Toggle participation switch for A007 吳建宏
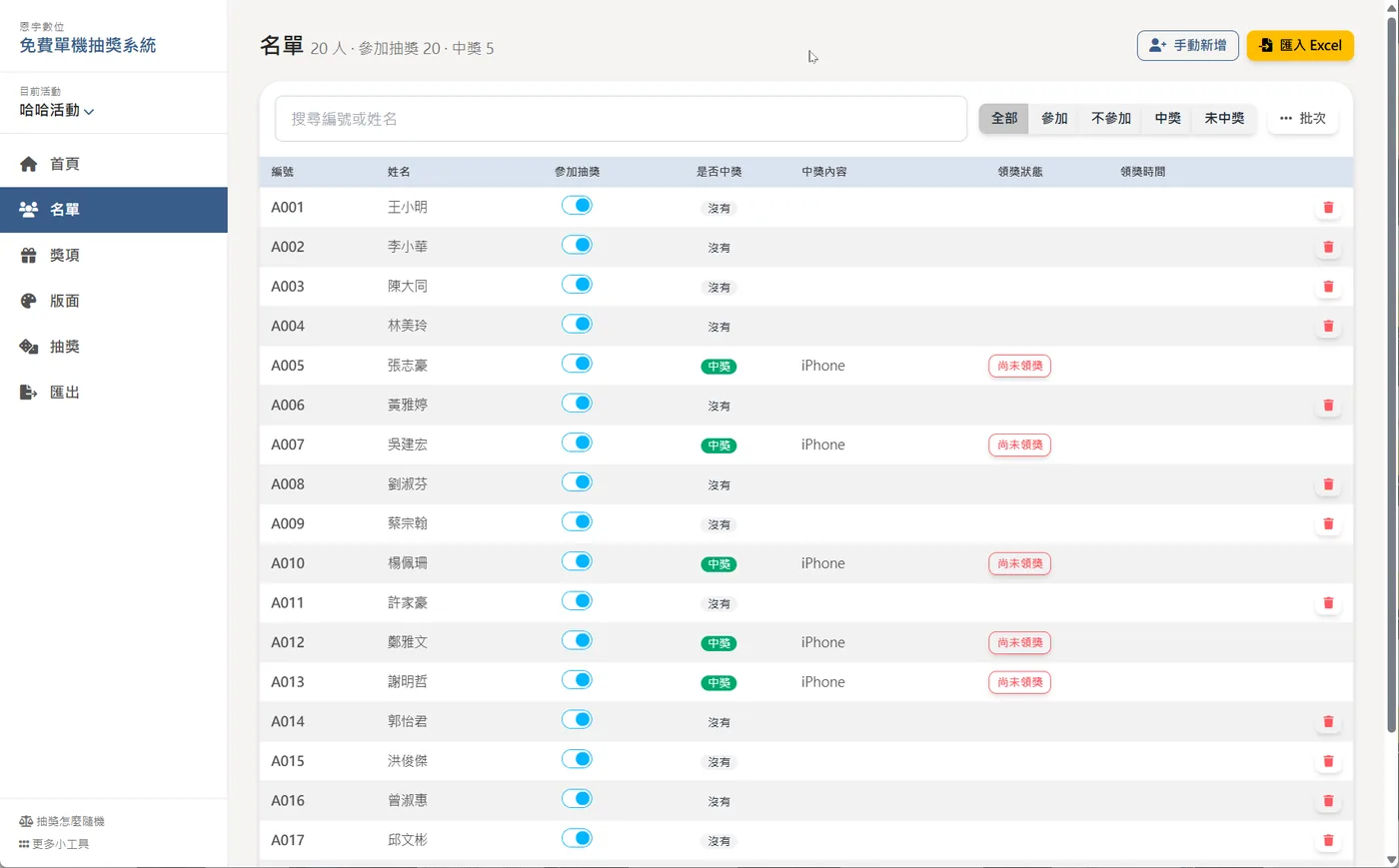The image size is (1399, 868). (577, 443)
